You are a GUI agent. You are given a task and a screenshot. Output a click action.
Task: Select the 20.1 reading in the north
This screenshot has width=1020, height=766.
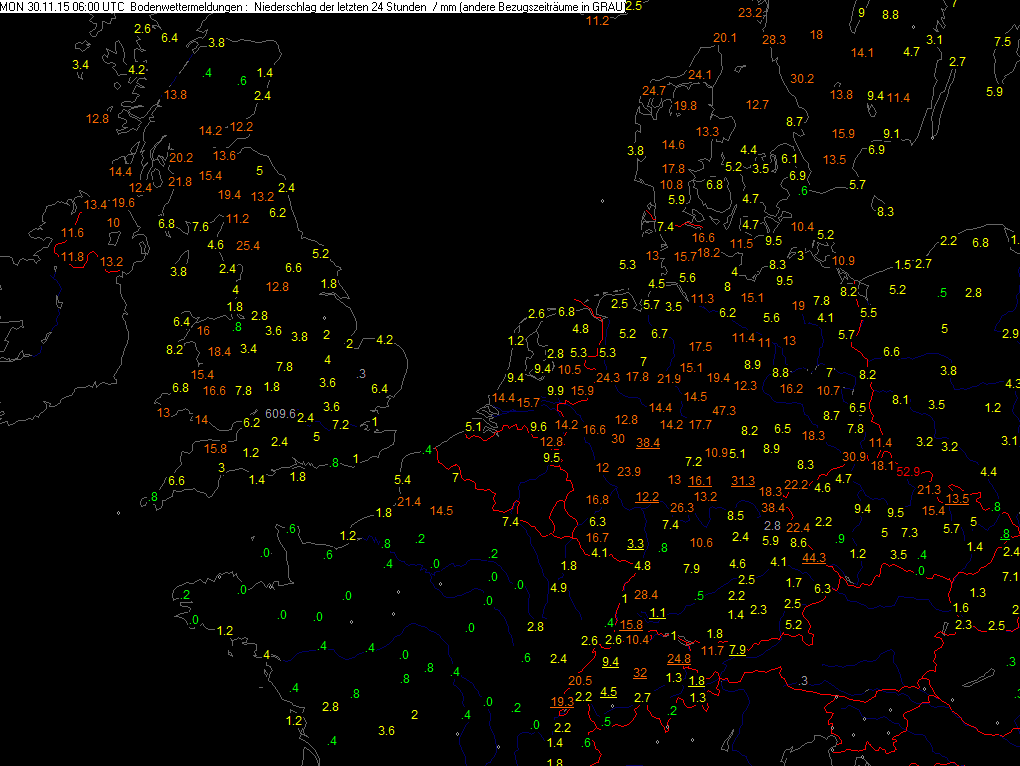[724, 38]
